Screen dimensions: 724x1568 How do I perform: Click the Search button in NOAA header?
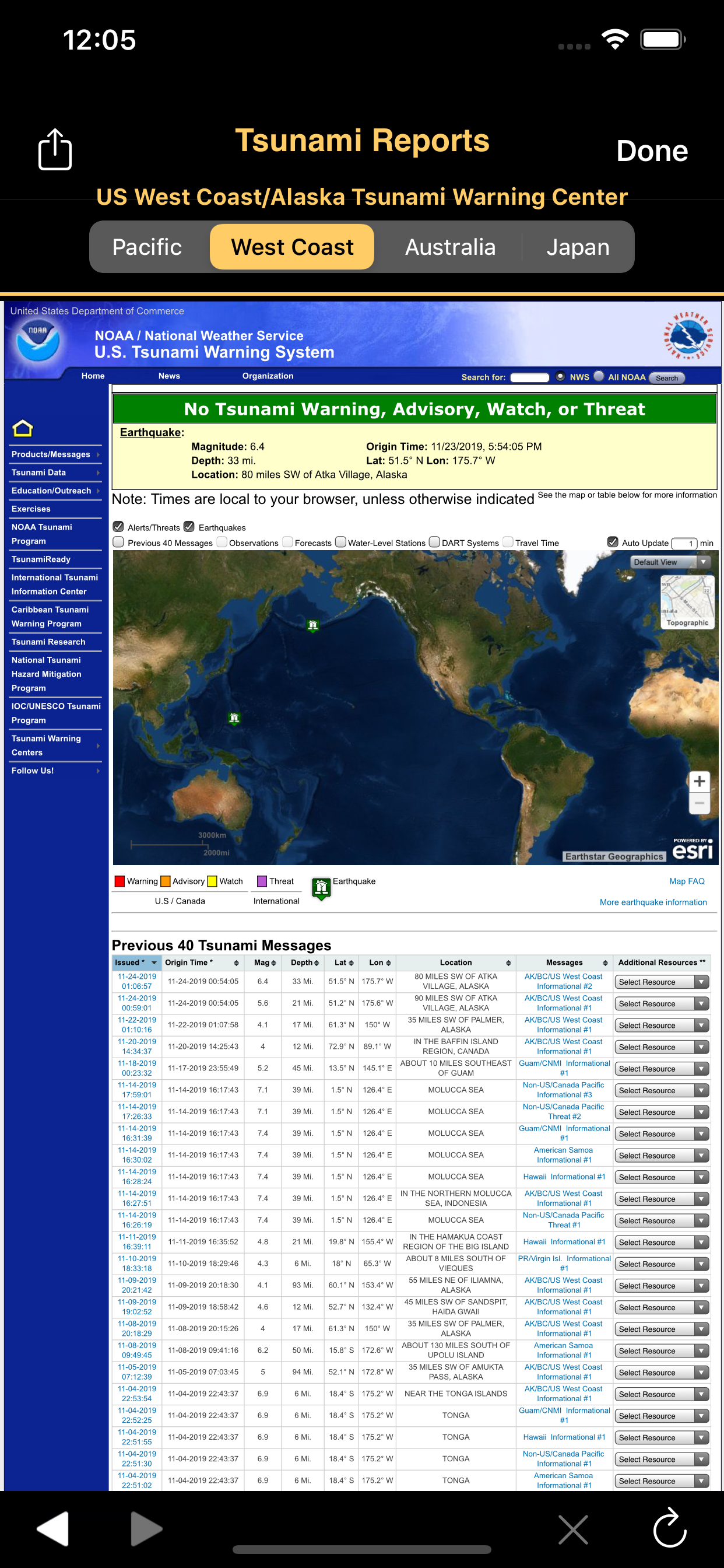[667, 377]
